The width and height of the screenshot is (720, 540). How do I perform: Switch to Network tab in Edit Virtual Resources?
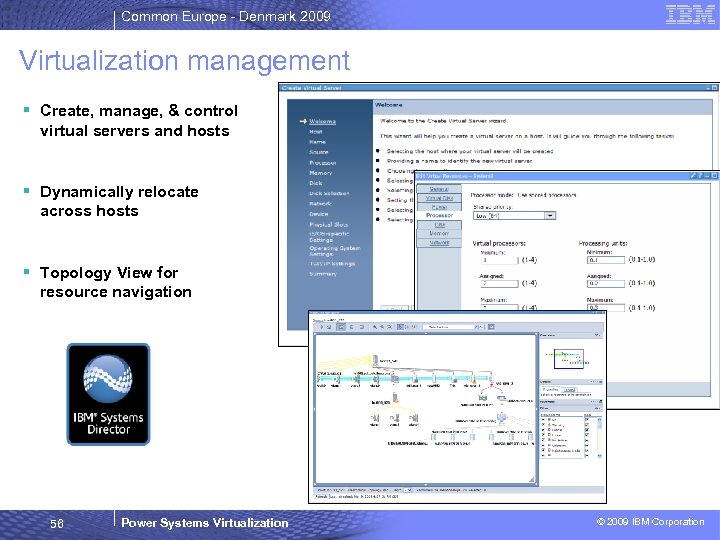pos(439,243)
